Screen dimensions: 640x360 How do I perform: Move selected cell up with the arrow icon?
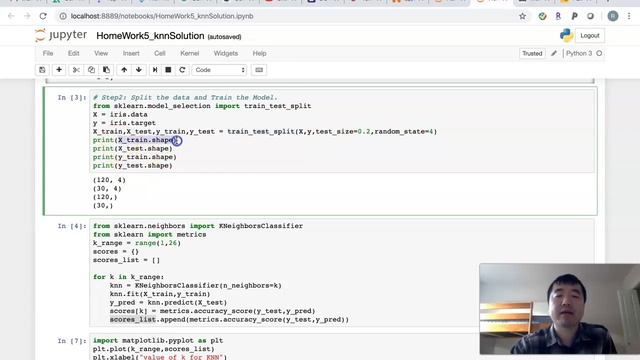pyautogui.click(x=124, y=70)
